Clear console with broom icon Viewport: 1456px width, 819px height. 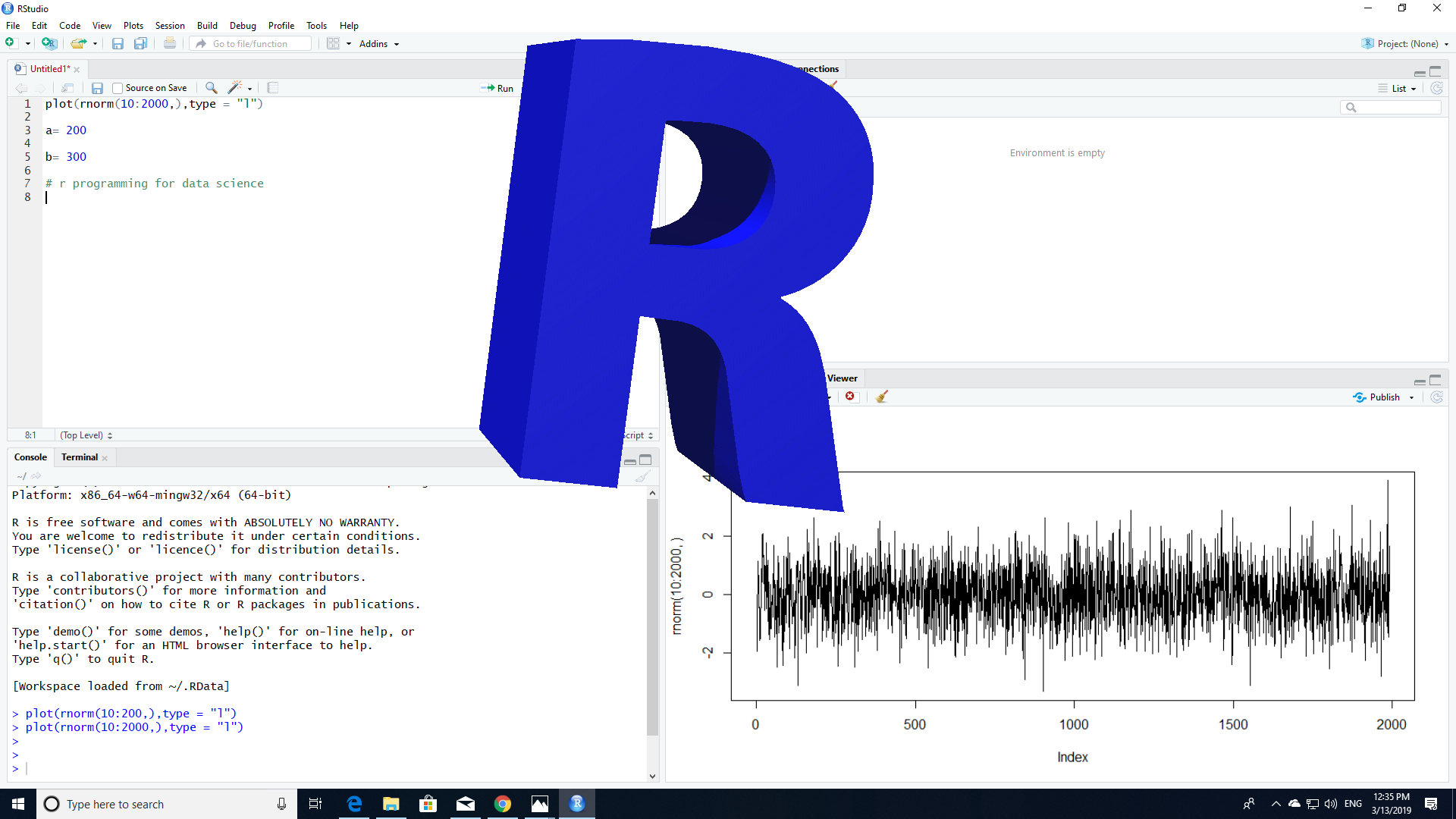pyautogui.click(x=642, y=476)
